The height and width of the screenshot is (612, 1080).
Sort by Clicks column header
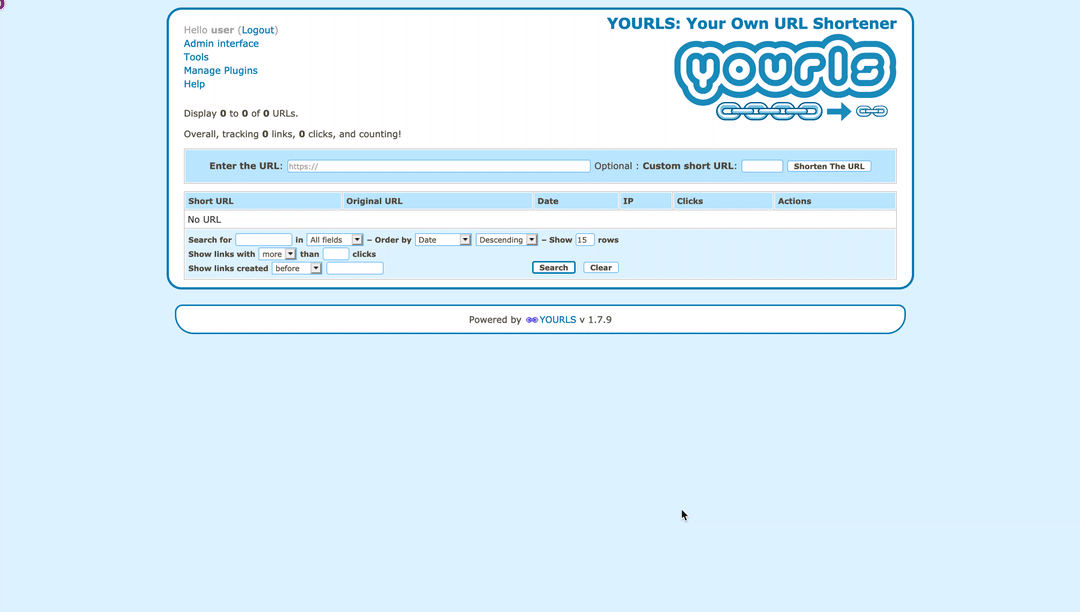coord(690,201)
